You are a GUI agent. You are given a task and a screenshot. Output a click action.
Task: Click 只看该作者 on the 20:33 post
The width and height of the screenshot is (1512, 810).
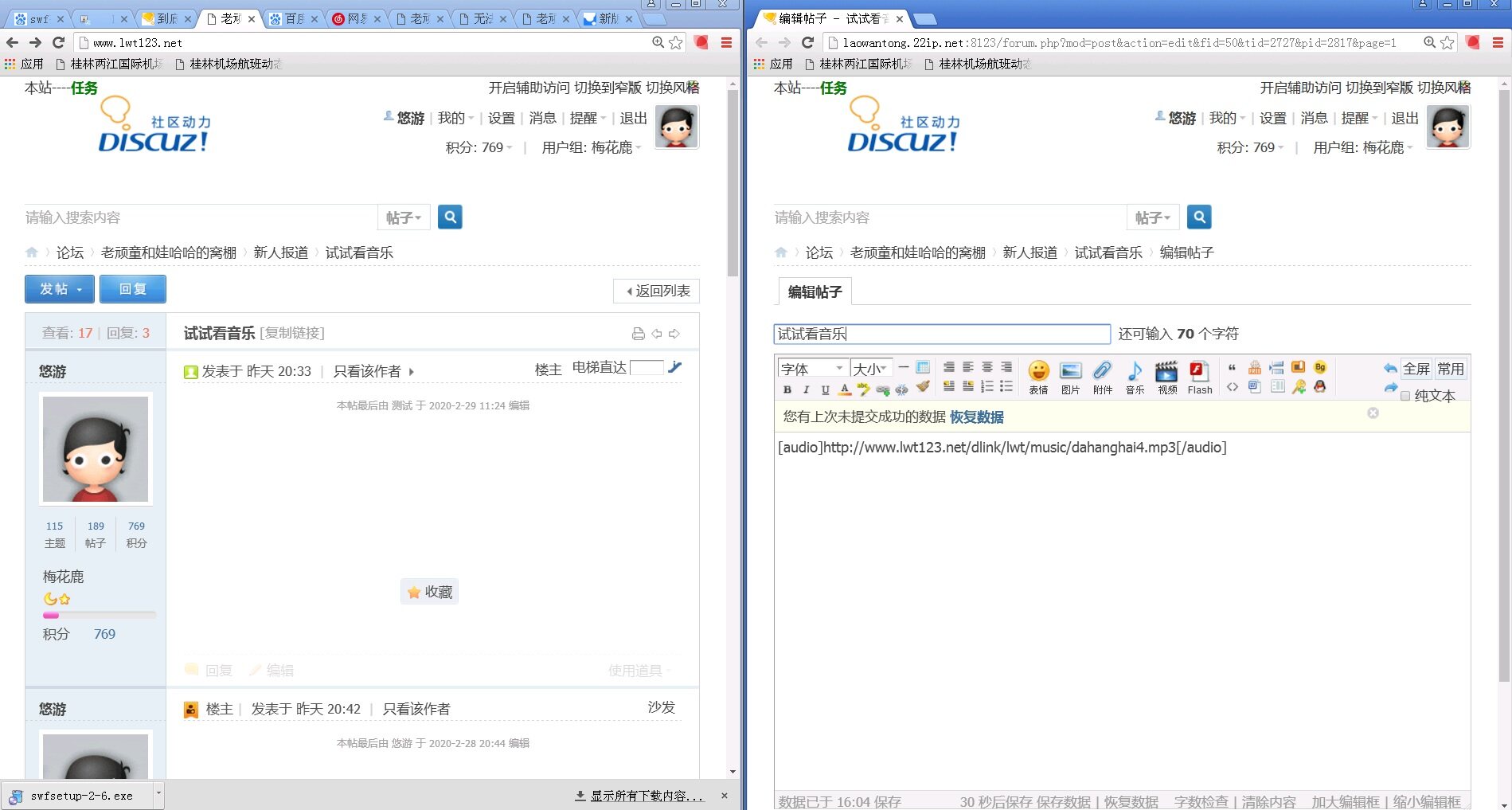click(x=367, y=371)
